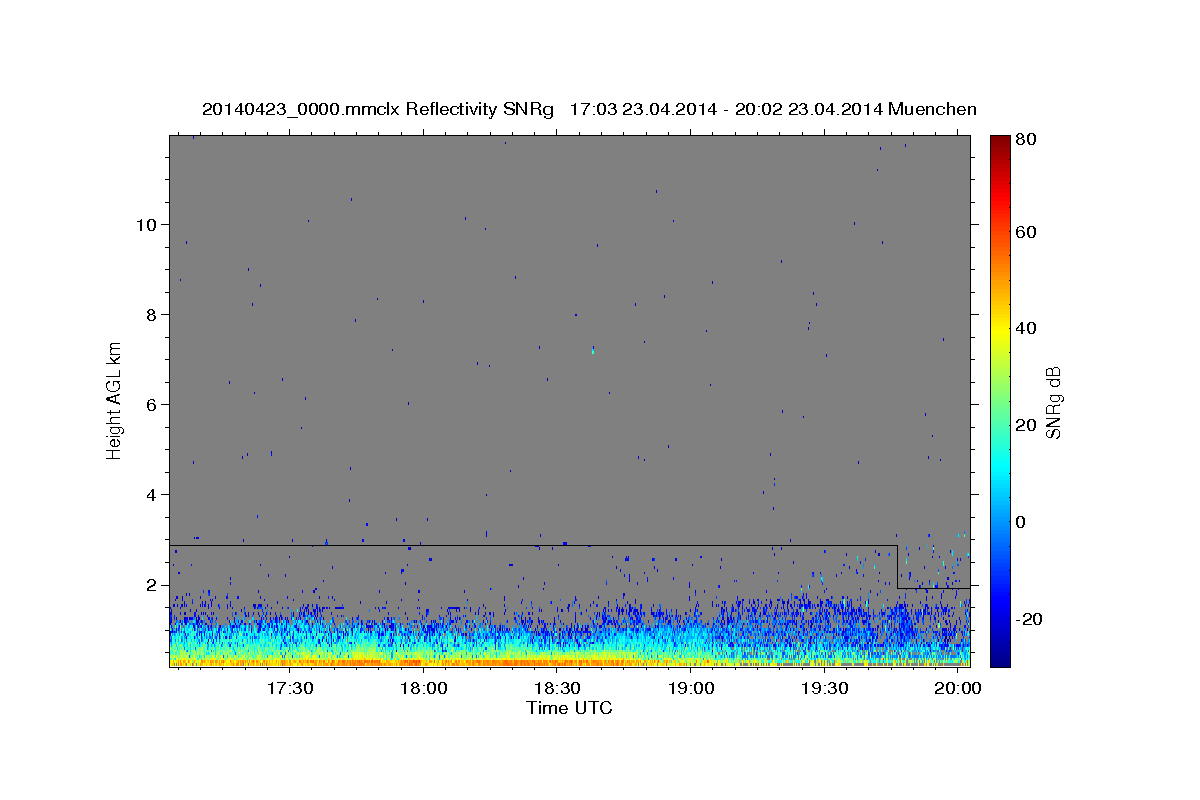Screen dimensions: 1200x800
Task: Click the dark blue bottom of the colorbar
Action: point(1000,658)
